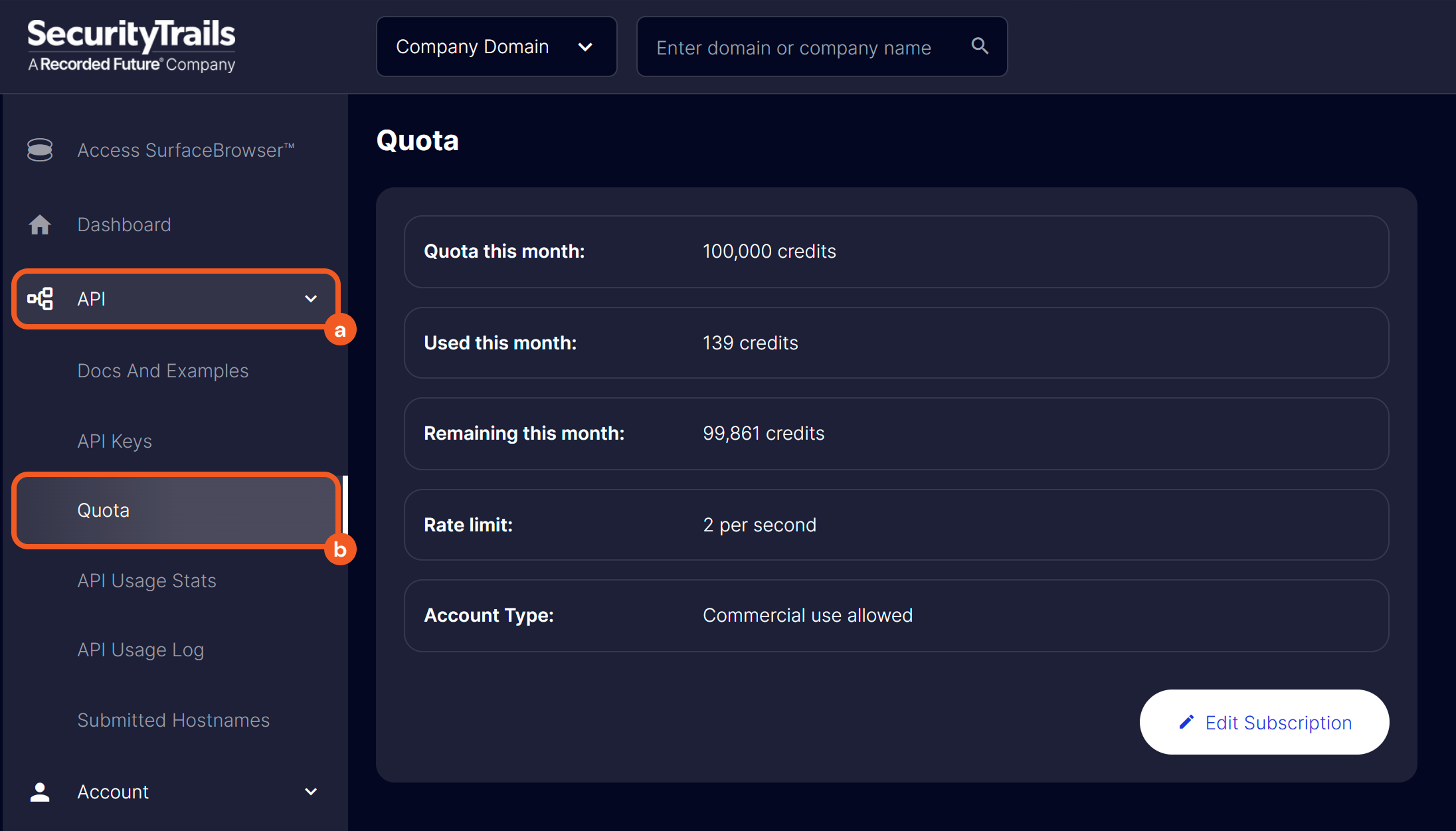Open Docs And Examples page
The height and width of the screenshot is (831, 1456).
pyautogui.click(x=163, y=371)
